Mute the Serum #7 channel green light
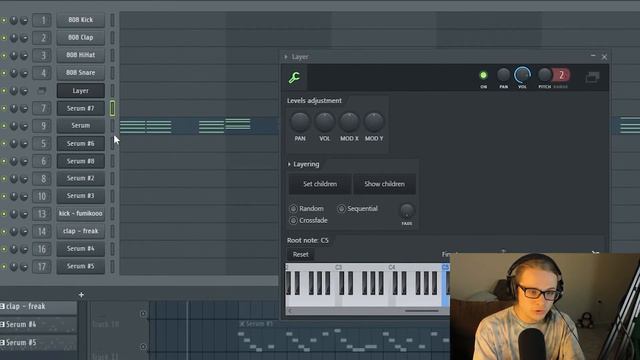The image size is (640, 360). point(4,109)
